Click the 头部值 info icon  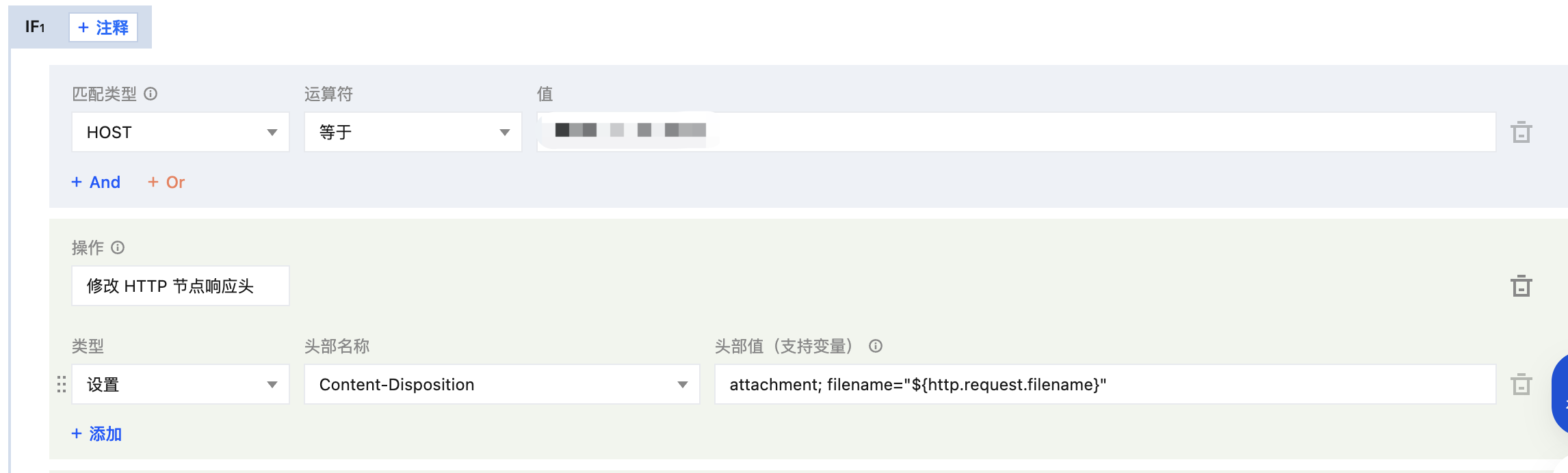[x=876, y=346]
